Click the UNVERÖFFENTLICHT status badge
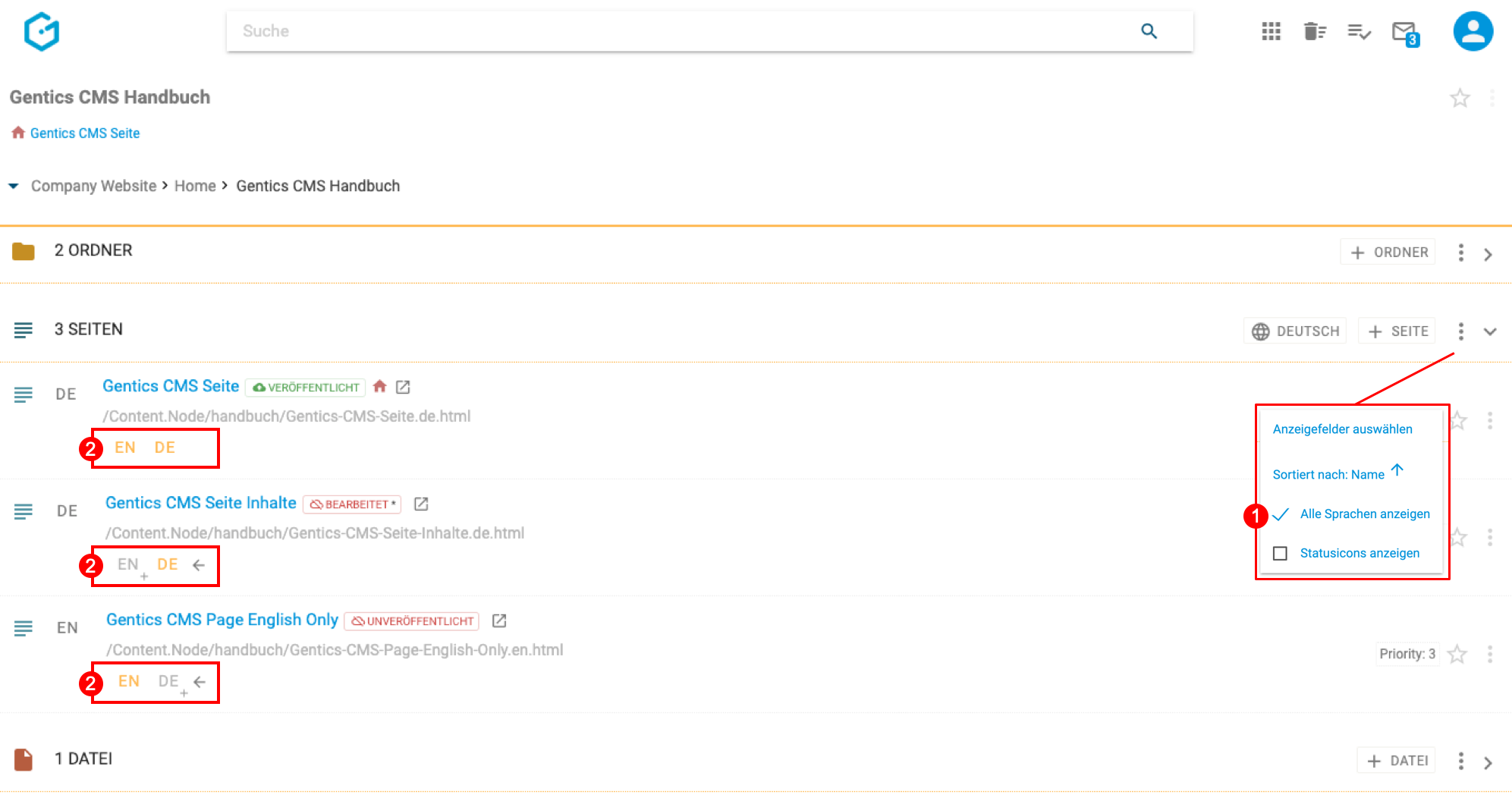 [412, 621]
